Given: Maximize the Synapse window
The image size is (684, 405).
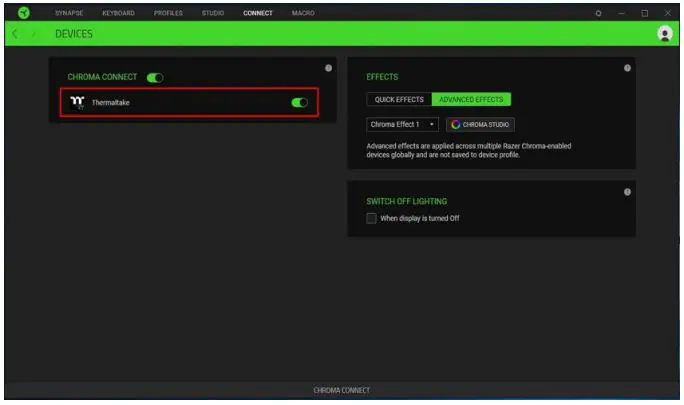Looking at the screenshot, I should [x=644, y=14].
